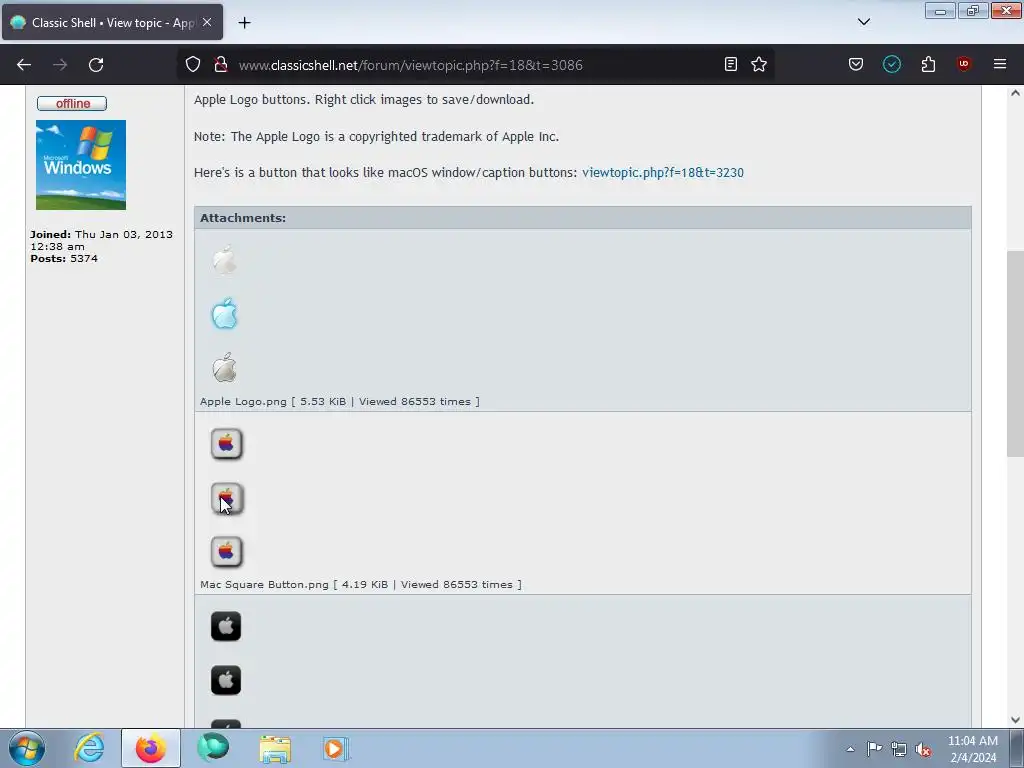Bookmark this page with the star icon
Image resolution: width=1024 pixels, height=768 pixels.
click(x=759, y=64)
